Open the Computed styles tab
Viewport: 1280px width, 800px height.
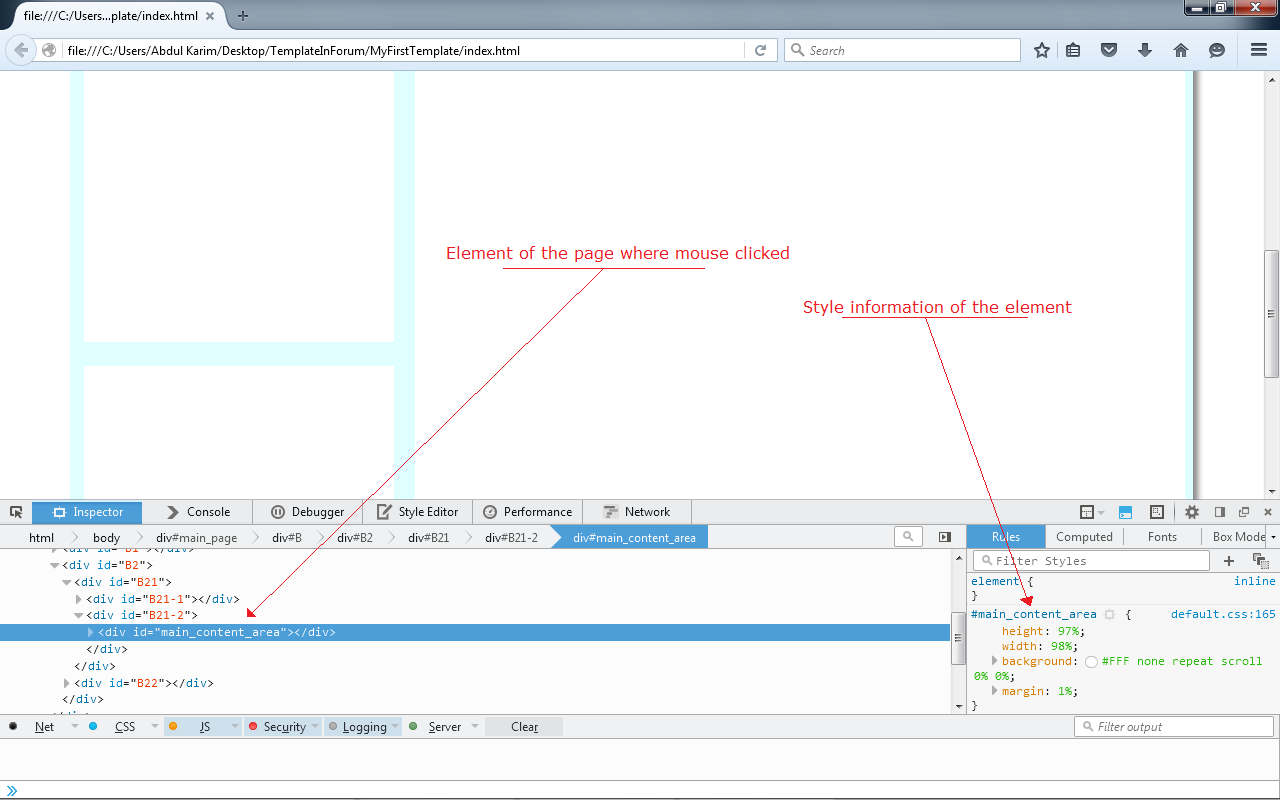1084,537
